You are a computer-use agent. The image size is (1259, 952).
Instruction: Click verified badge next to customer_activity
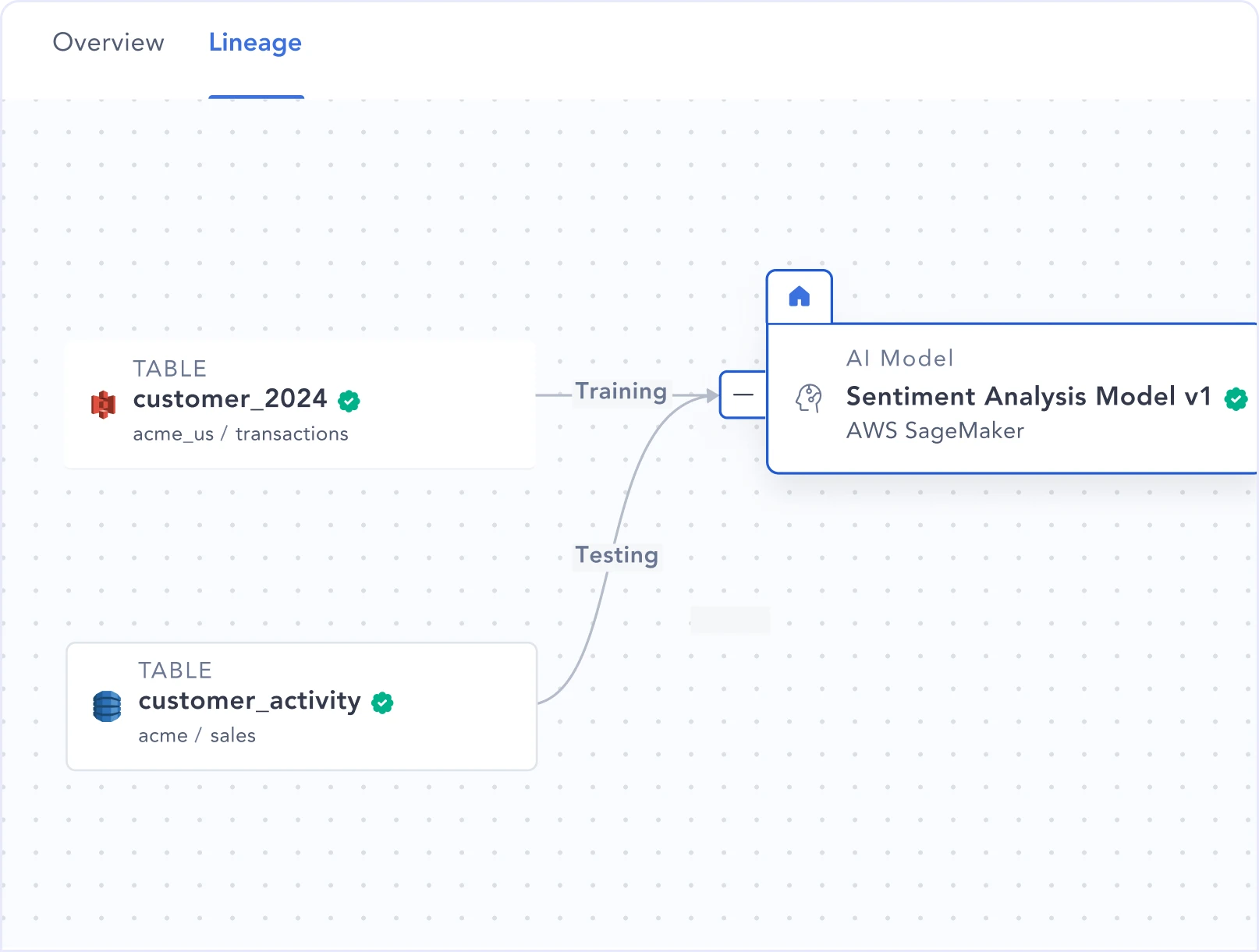pos(382,702)
